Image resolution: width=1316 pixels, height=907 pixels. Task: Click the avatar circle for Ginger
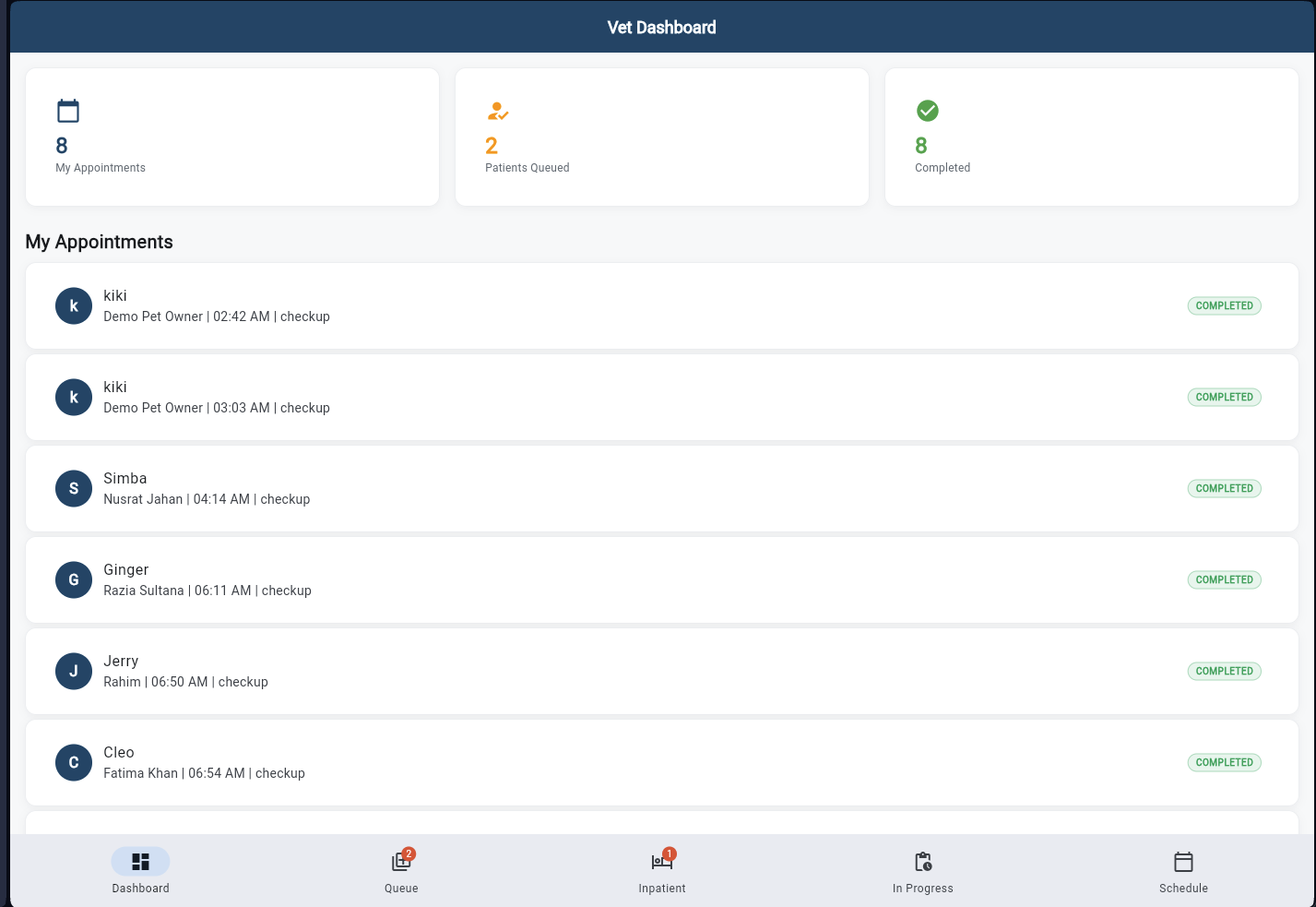point(74,579)
